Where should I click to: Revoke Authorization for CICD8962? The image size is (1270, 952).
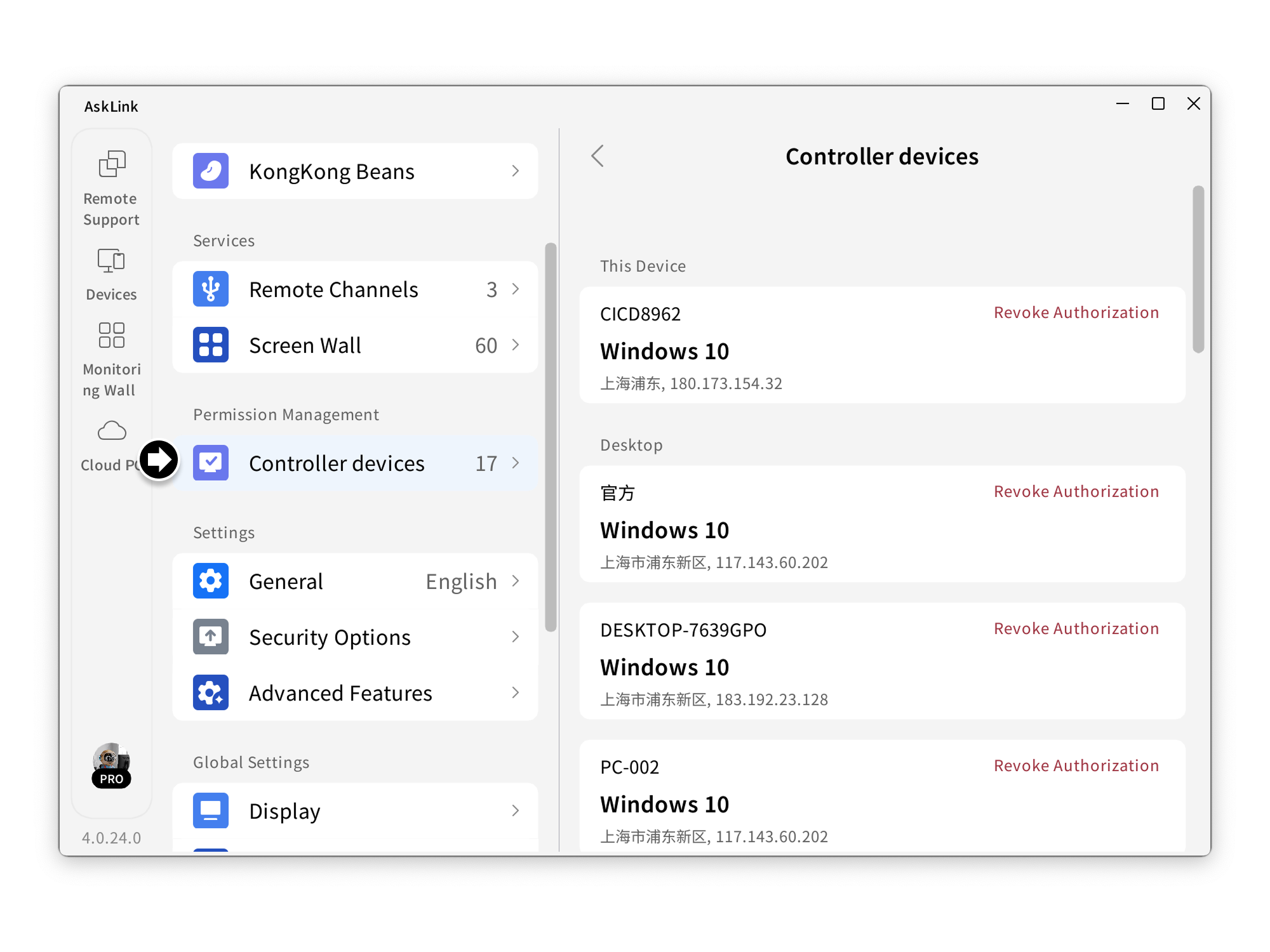(x=1076, y=313)
